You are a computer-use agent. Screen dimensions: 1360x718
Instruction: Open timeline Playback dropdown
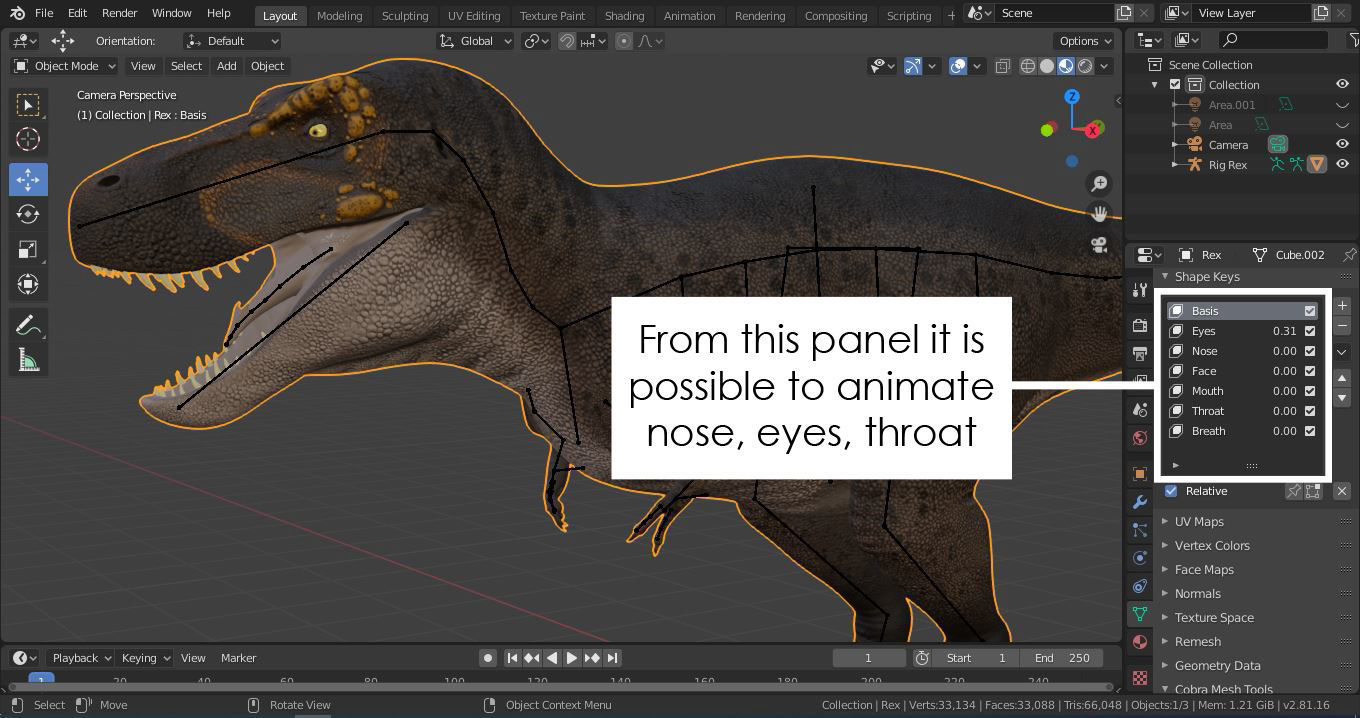pos(81,658)
